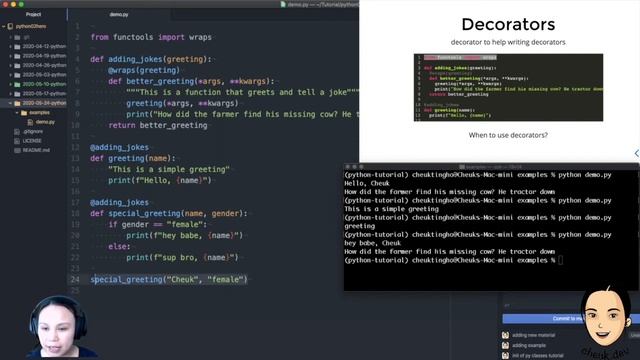Expand the 2020-04-19-python folder
The height and width of the screenshot is (360, 640).
11,56
